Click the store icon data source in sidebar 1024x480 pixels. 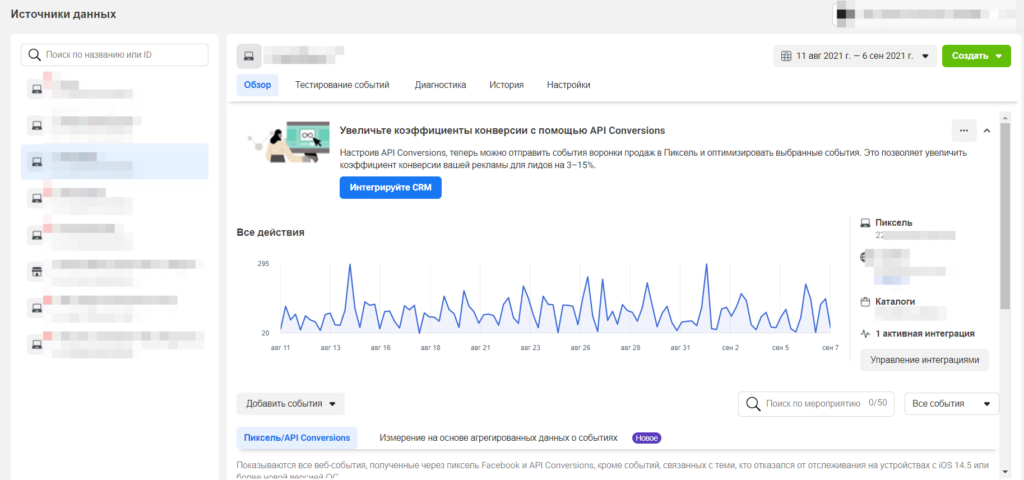[36, 270]
